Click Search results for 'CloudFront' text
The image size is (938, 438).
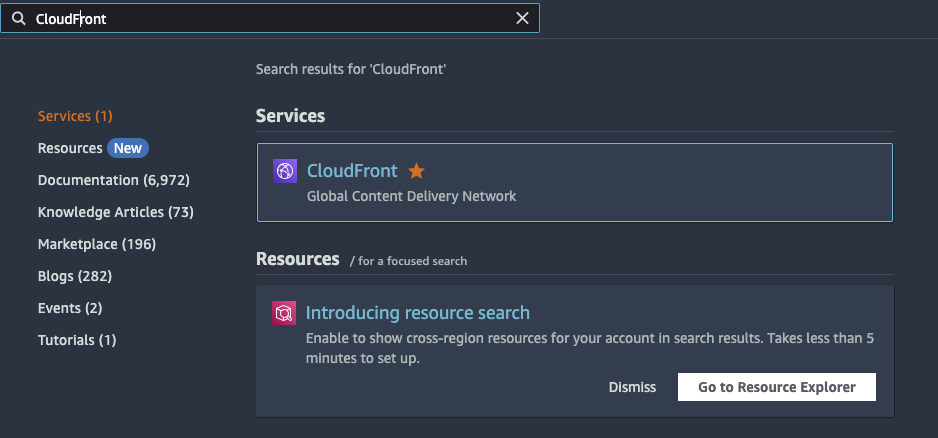pyautogui.click(x=351, y=69)
